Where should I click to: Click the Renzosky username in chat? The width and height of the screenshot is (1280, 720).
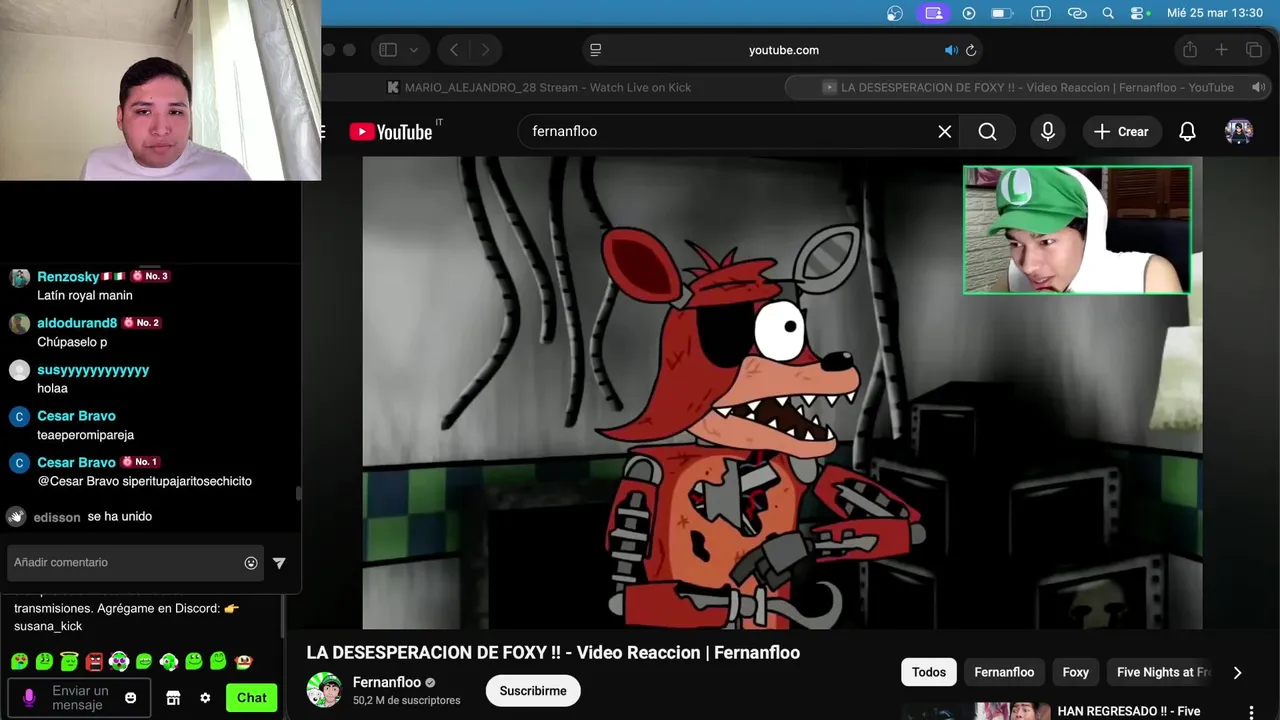click(x=68, y=276)
